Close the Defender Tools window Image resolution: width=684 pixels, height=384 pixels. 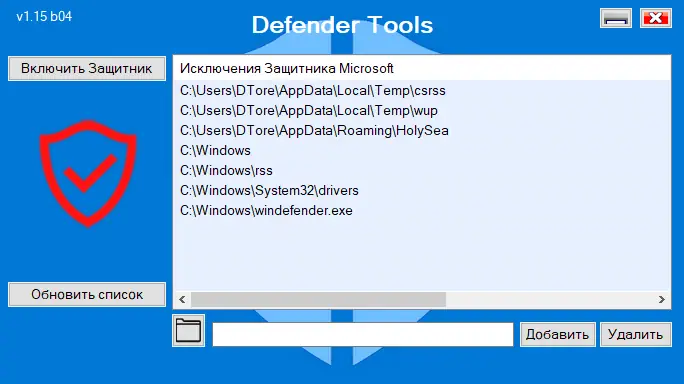656,18
